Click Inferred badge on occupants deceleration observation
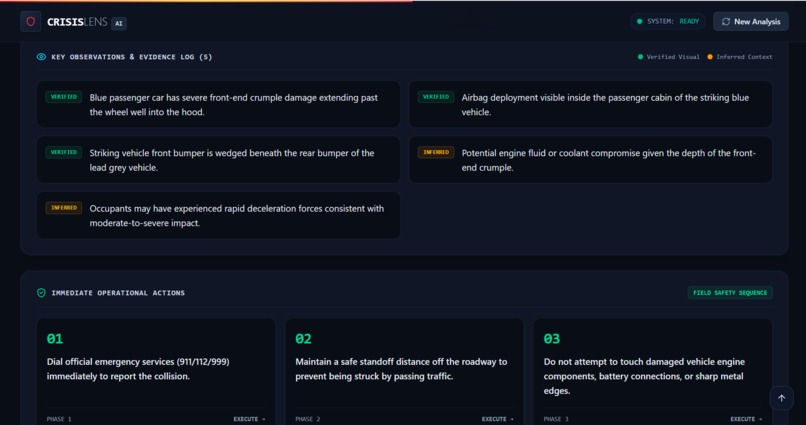Viewport: 806px width, 425px height. [64, 208]
